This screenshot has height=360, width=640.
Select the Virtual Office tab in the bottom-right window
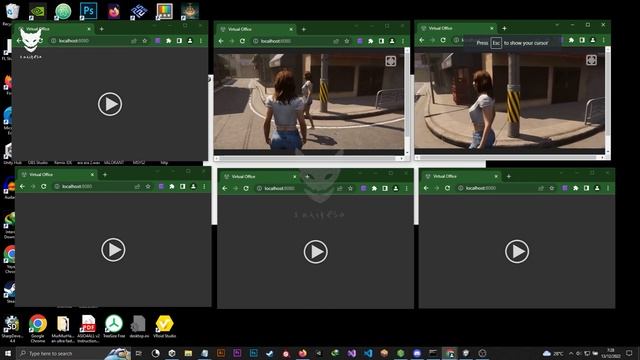(x=461, y=176)
